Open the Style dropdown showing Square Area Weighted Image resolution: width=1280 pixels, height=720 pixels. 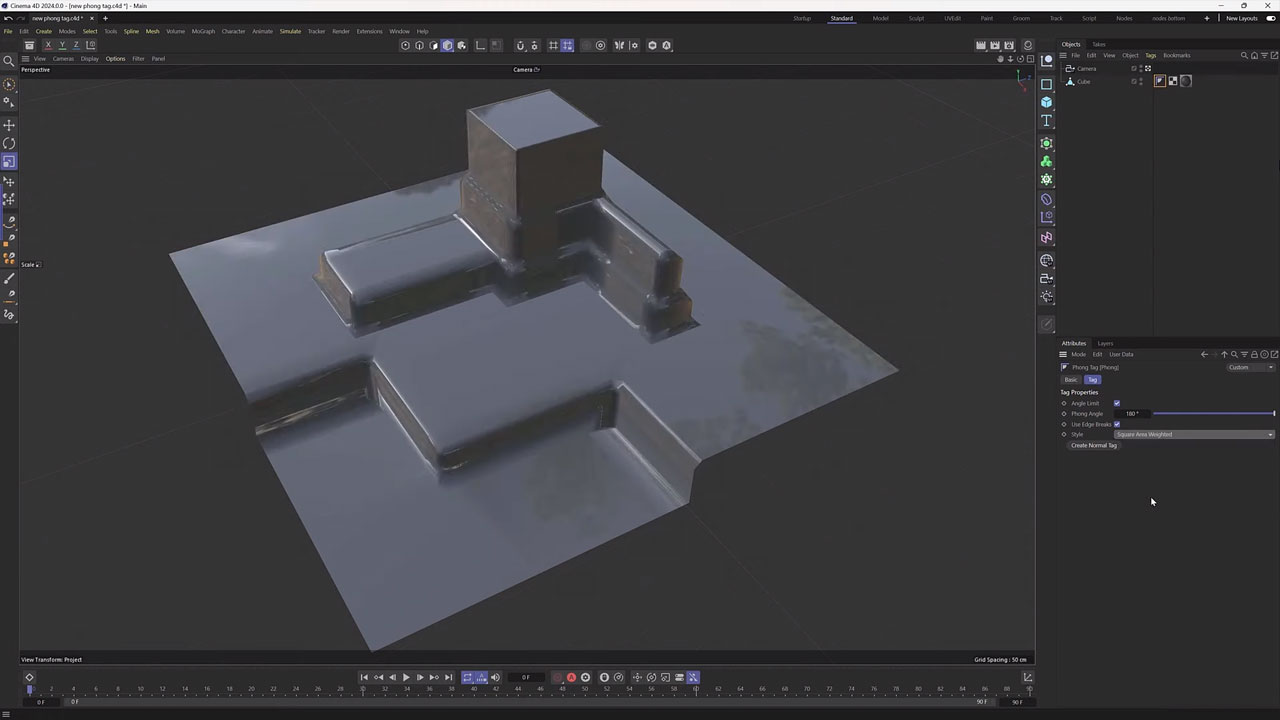point(1190,434)
